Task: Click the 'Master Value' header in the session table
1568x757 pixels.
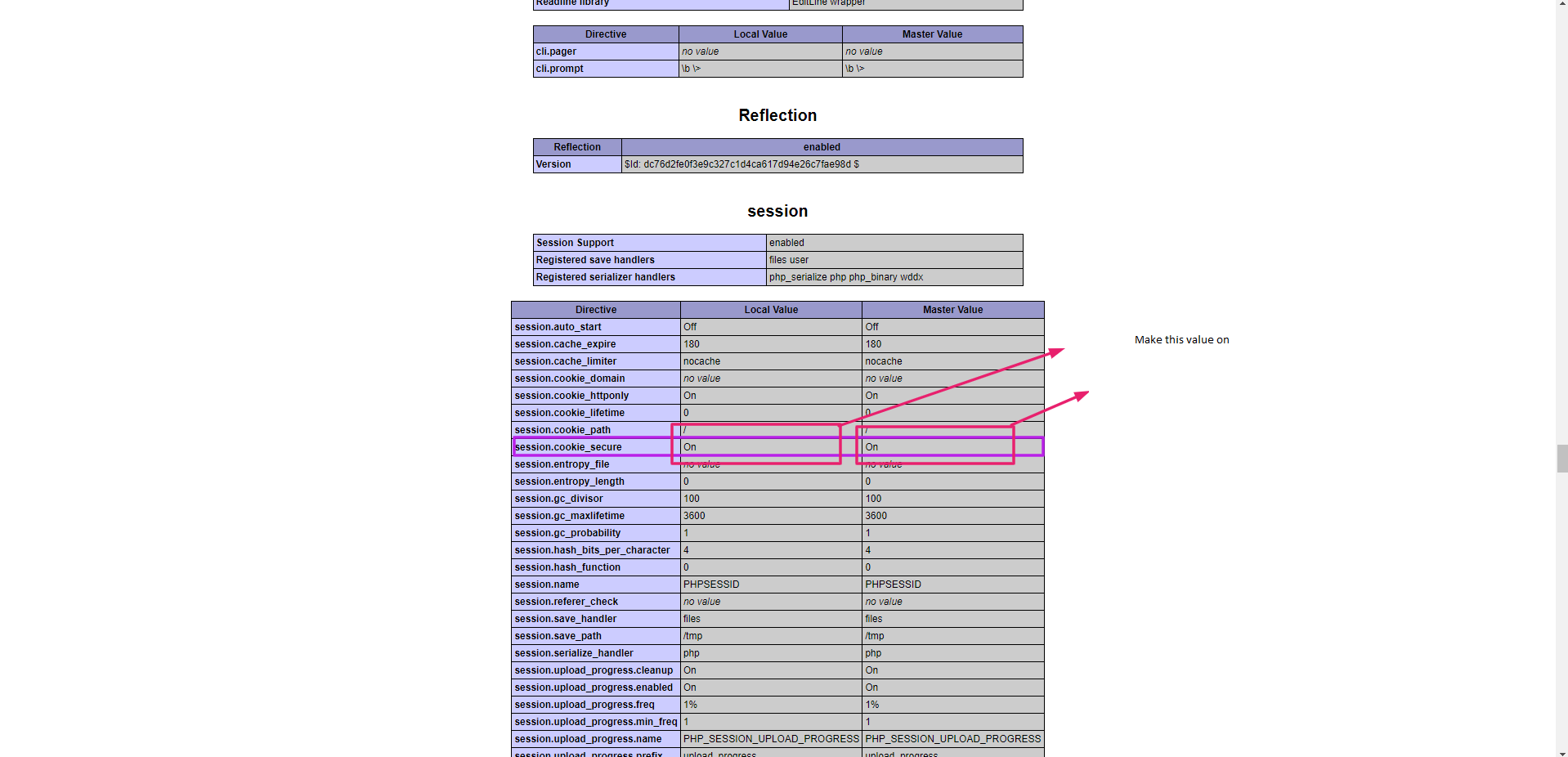Action: point(952,310)
